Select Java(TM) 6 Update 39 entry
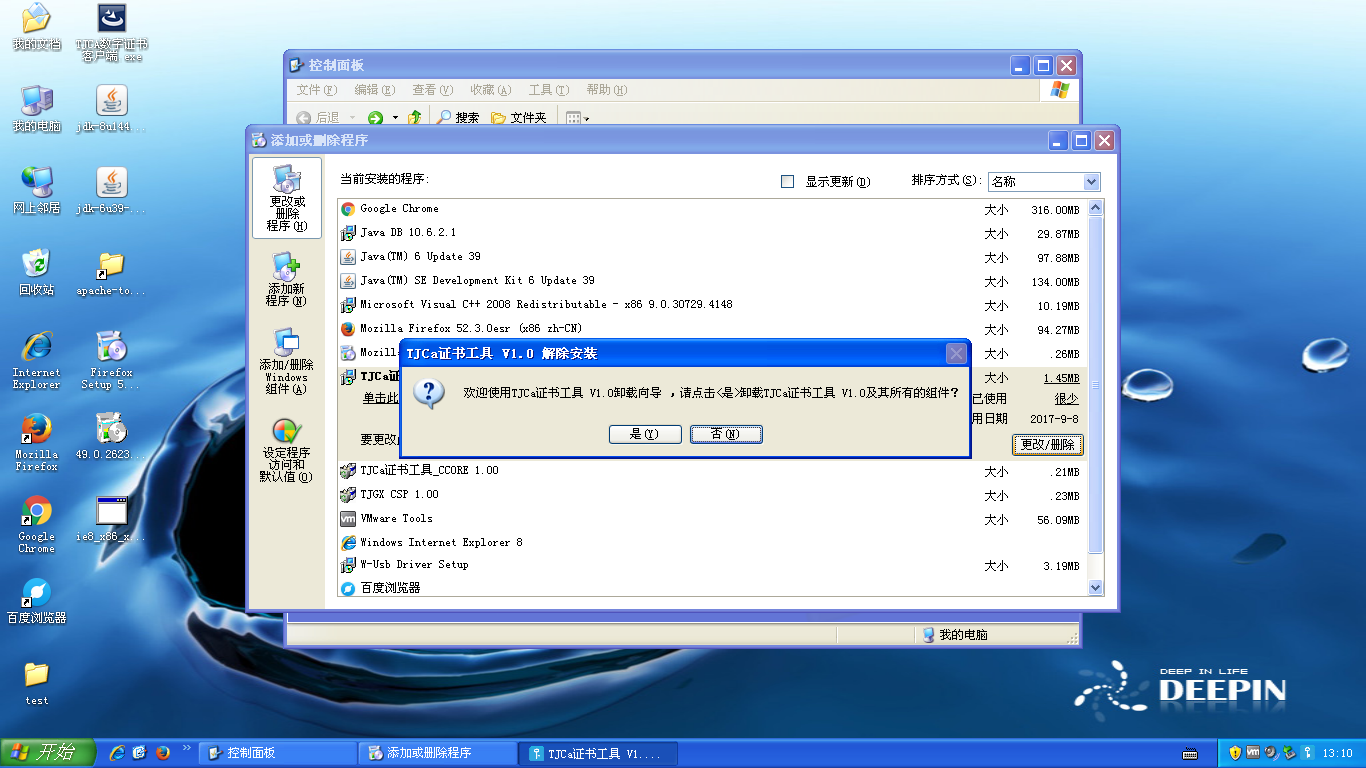 point(711,257)
